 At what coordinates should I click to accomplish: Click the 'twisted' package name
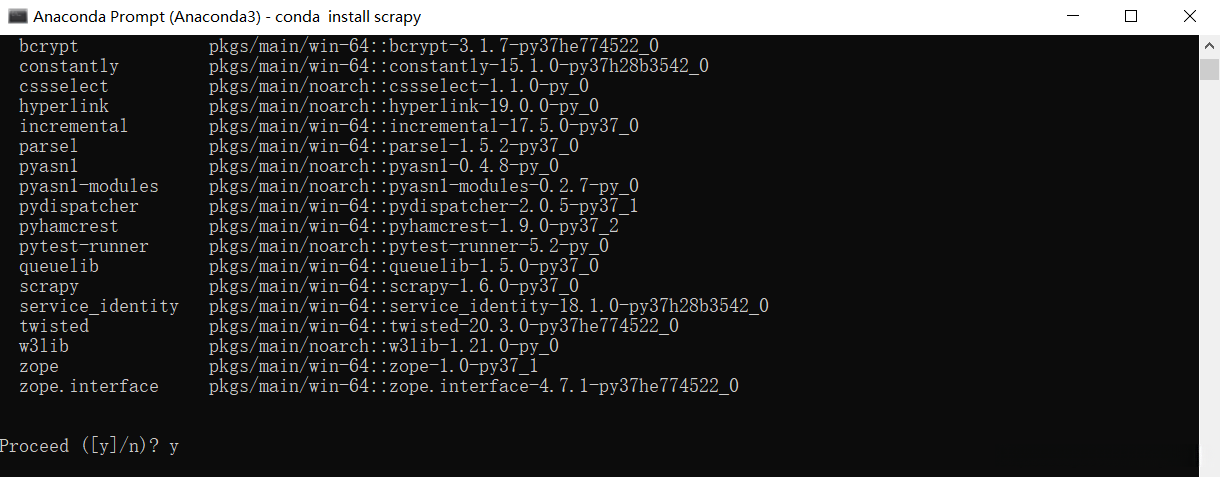click(54, 326)
